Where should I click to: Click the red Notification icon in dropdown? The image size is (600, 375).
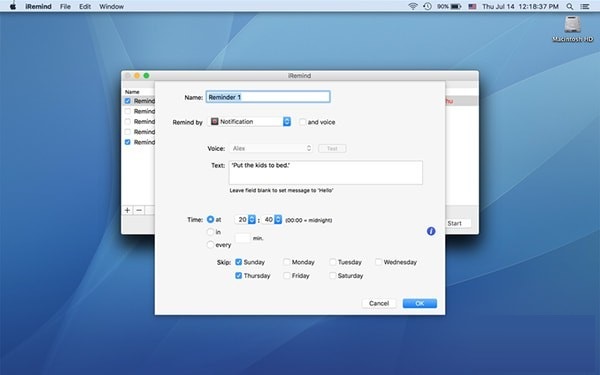(215, 121)
